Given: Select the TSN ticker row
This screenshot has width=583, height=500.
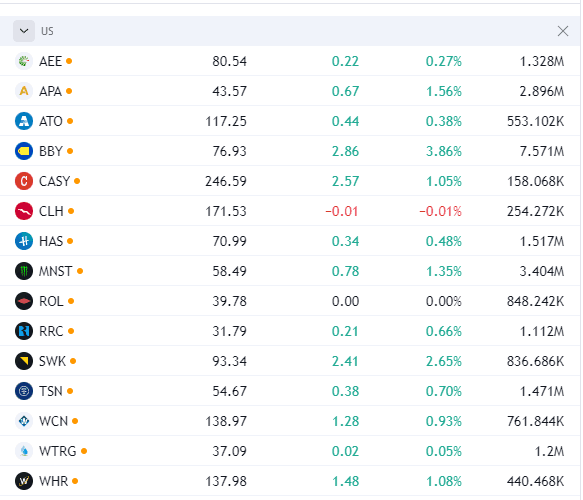Looking at the screenshot, I should pyautogui.click(x=290, y=391).
